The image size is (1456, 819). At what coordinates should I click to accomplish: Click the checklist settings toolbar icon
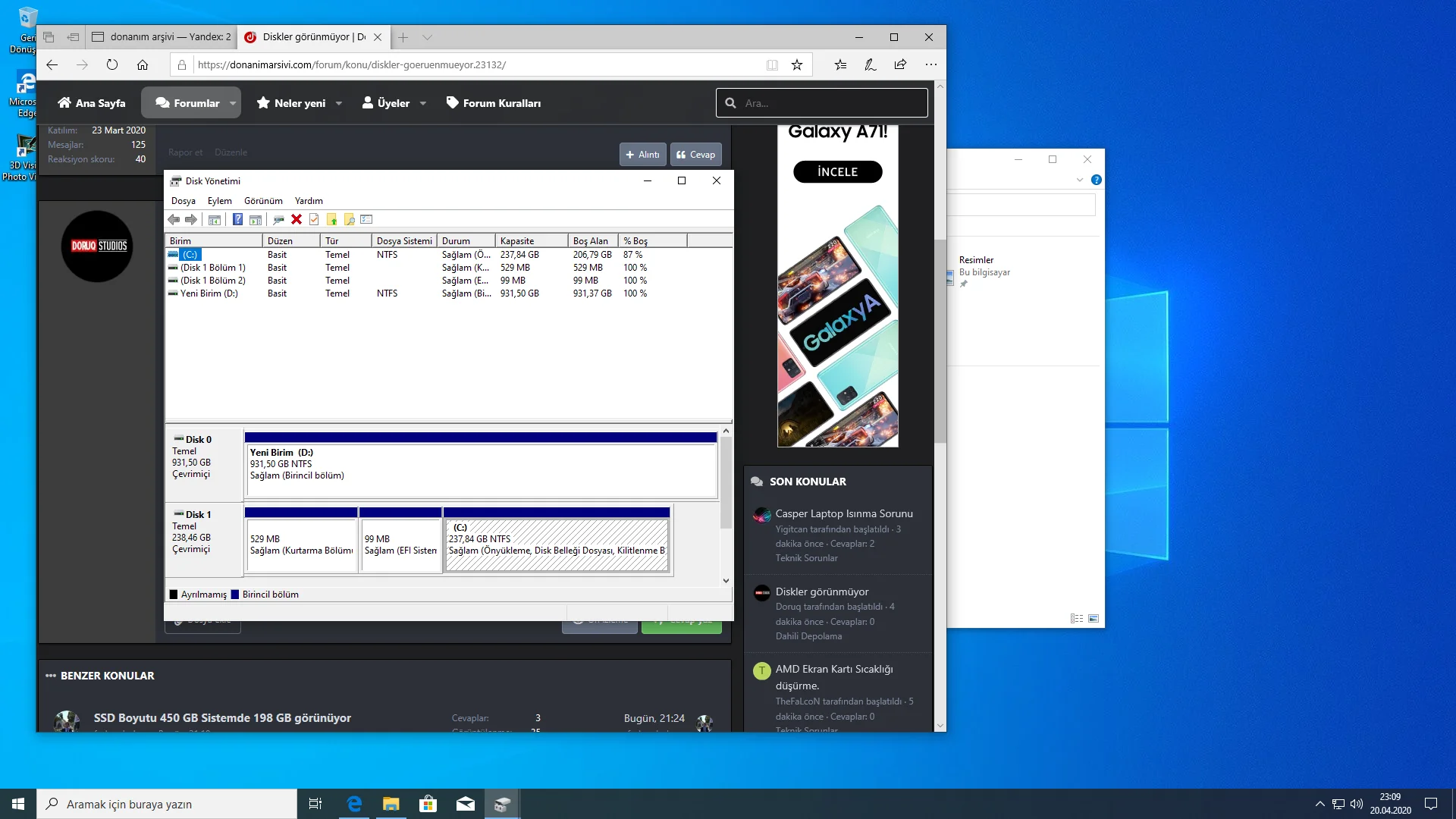[367, 219]
